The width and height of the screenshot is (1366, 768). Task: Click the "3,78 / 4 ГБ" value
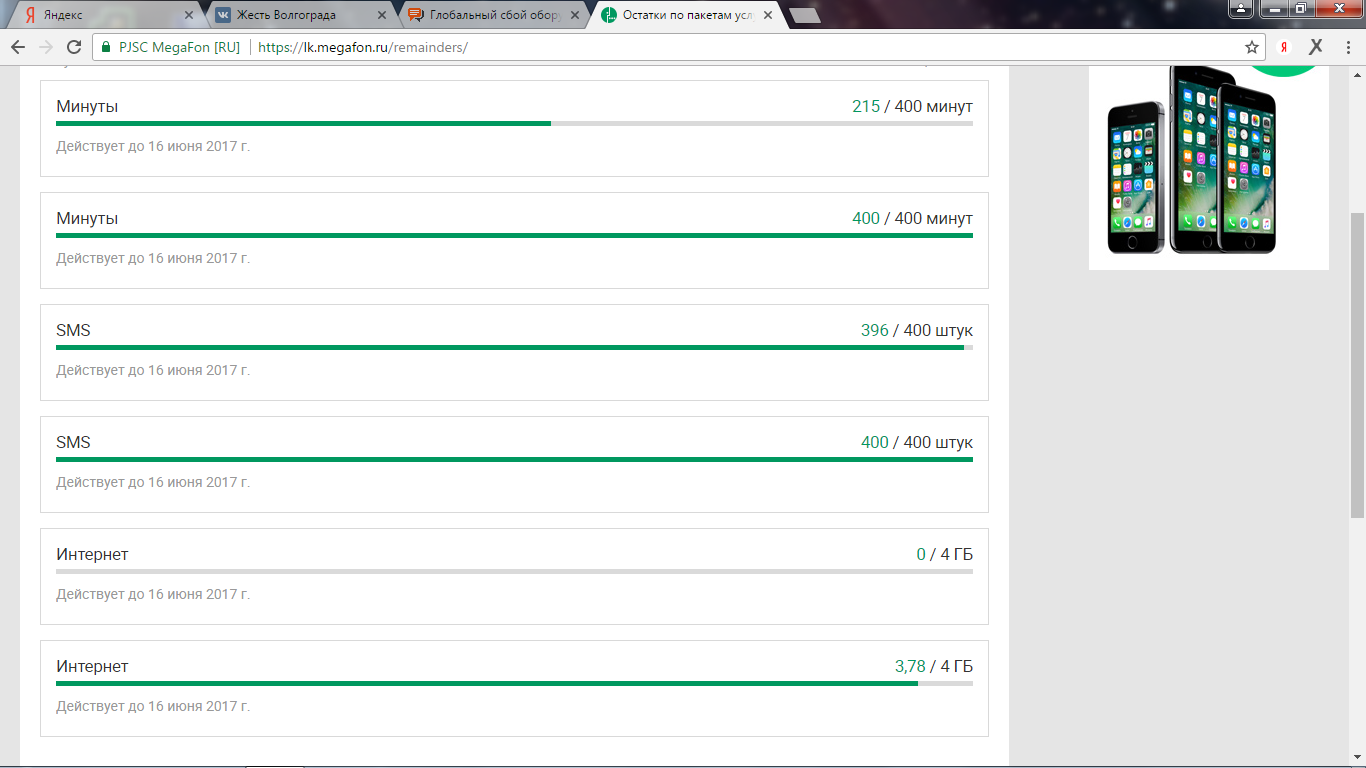[x=934, y=666]
